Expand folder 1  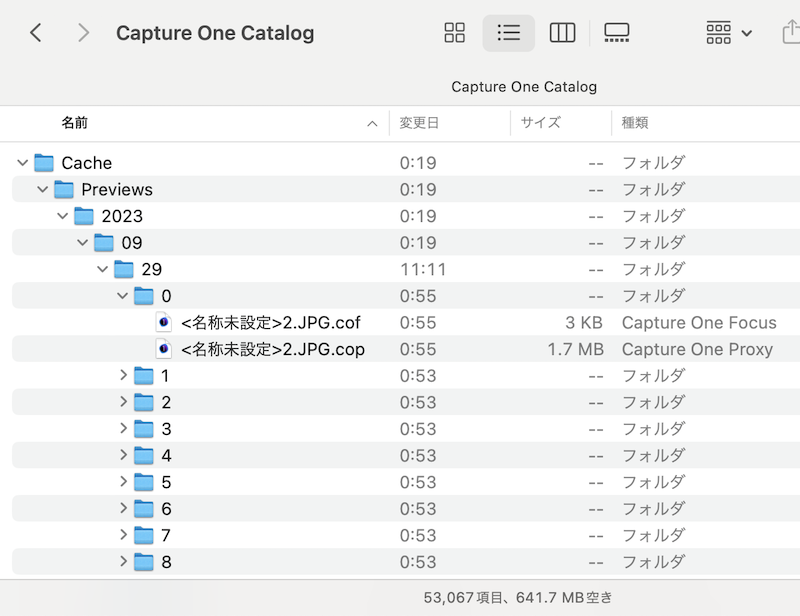pos(123,375)
